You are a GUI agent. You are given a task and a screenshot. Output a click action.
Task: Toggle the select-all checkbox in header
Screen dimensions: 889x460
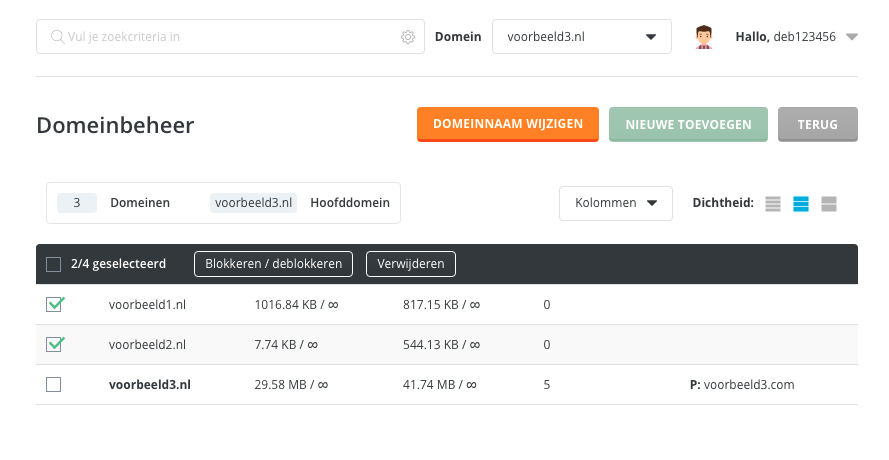point(53,264)
